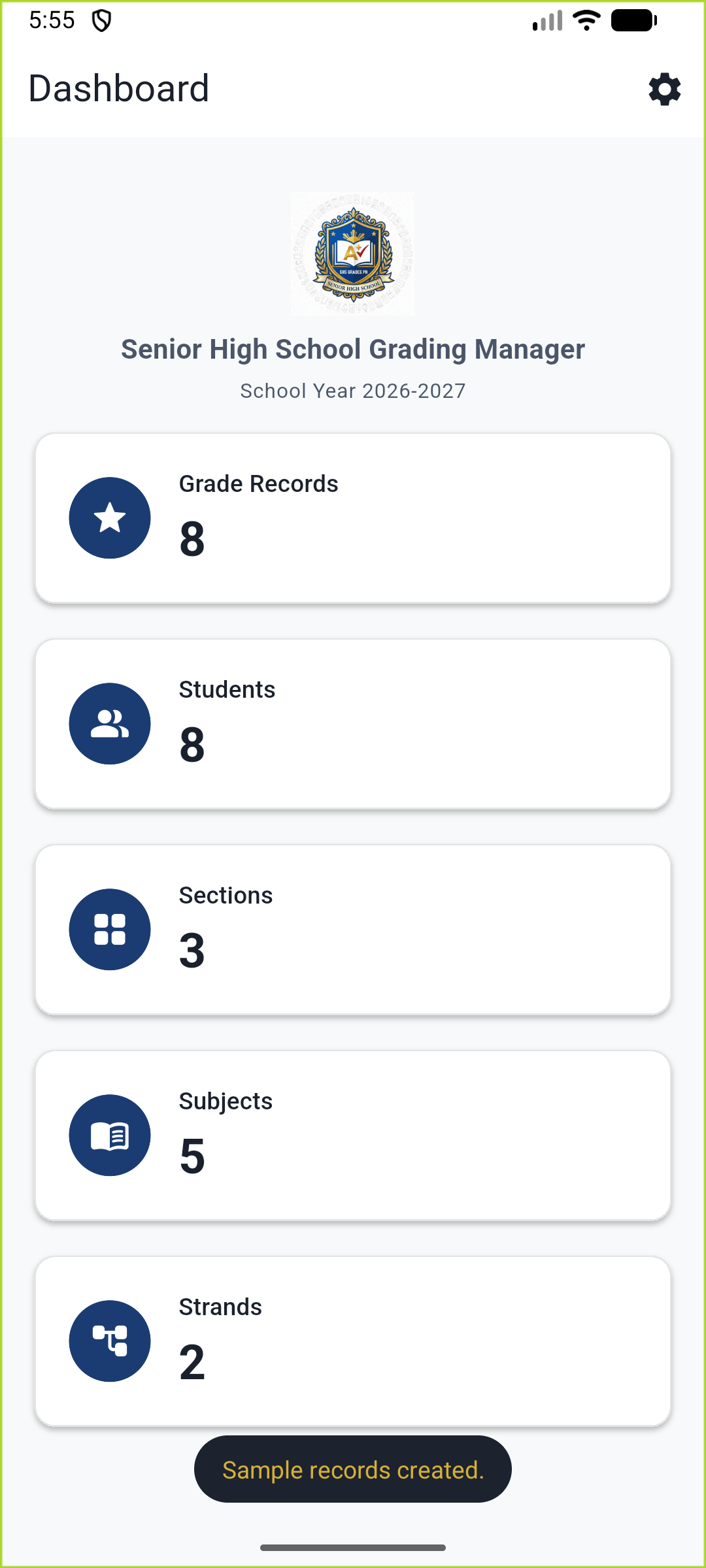Viewport: 706px width, 1568px height.
Task: Tap the School Year 2026-2027 text
Action: pos(353,391)
